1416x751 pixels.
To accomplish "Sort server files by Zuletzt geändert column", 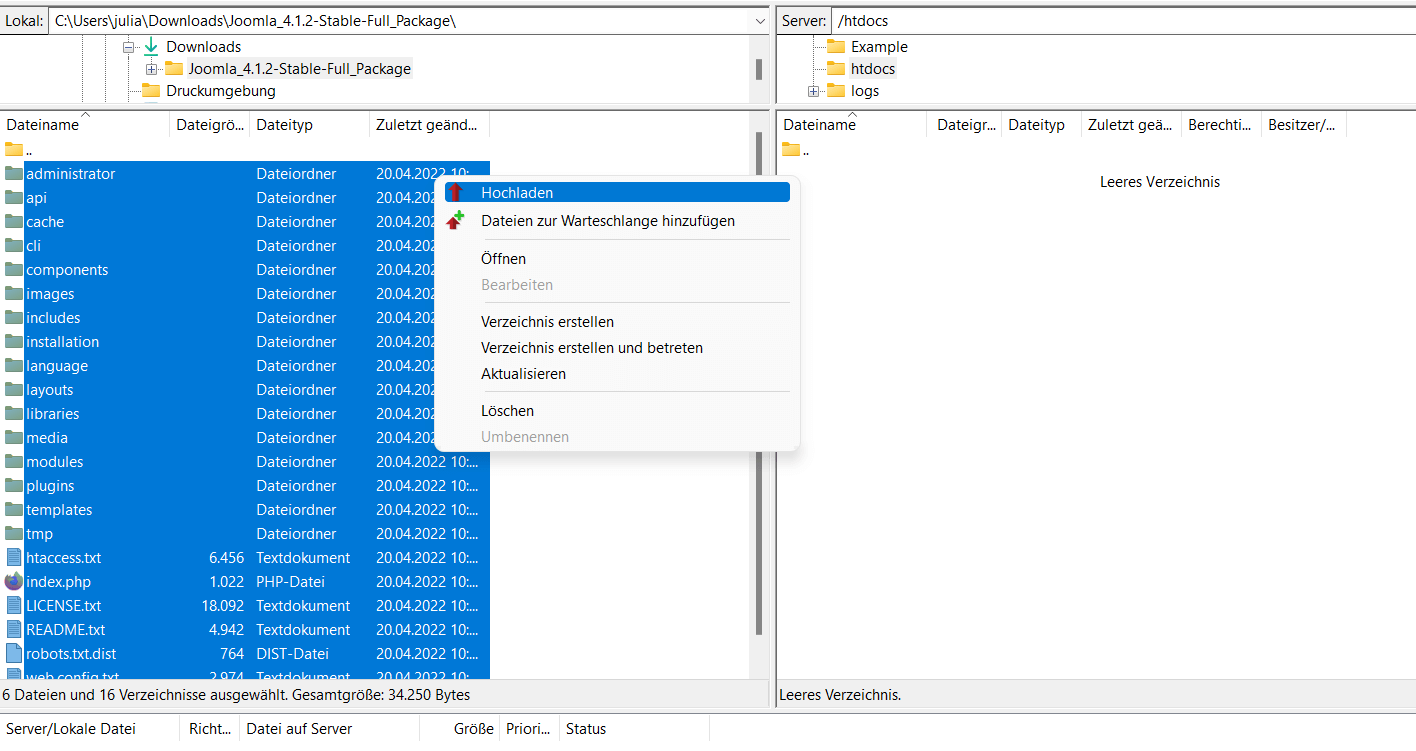I will tap(1131, 125).
